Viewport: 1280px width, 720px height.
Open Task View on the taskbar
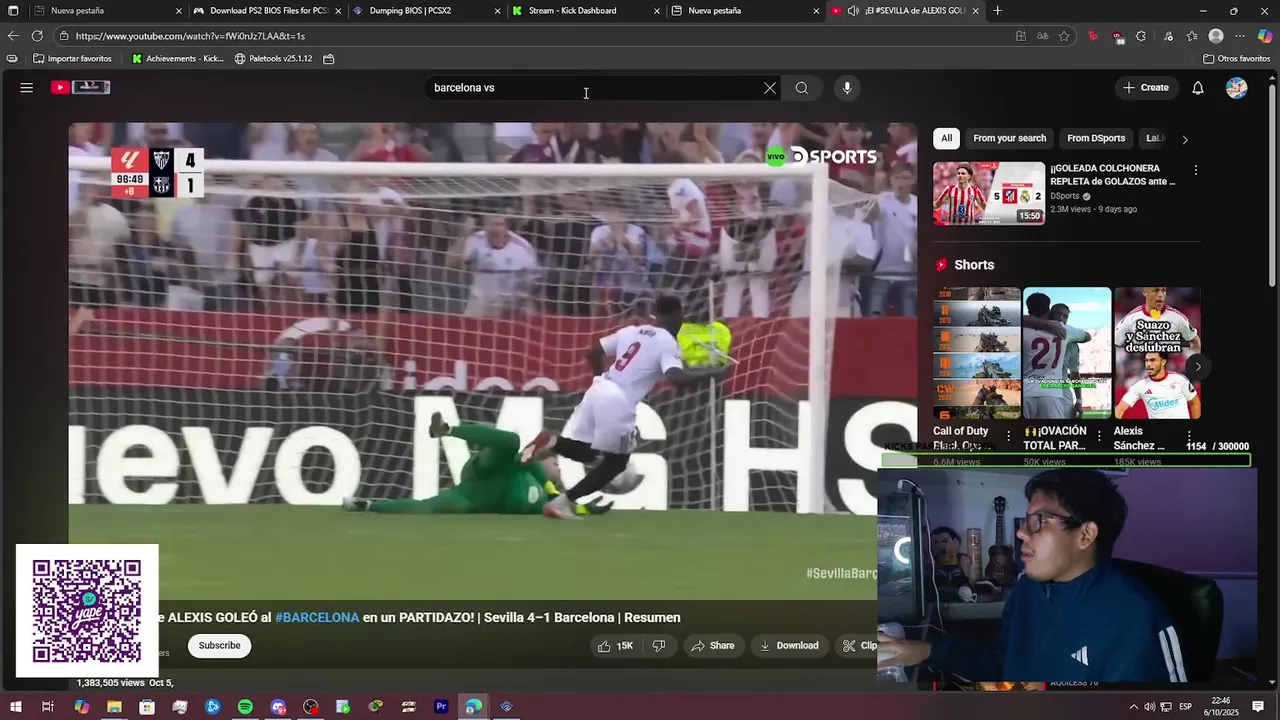48,707
